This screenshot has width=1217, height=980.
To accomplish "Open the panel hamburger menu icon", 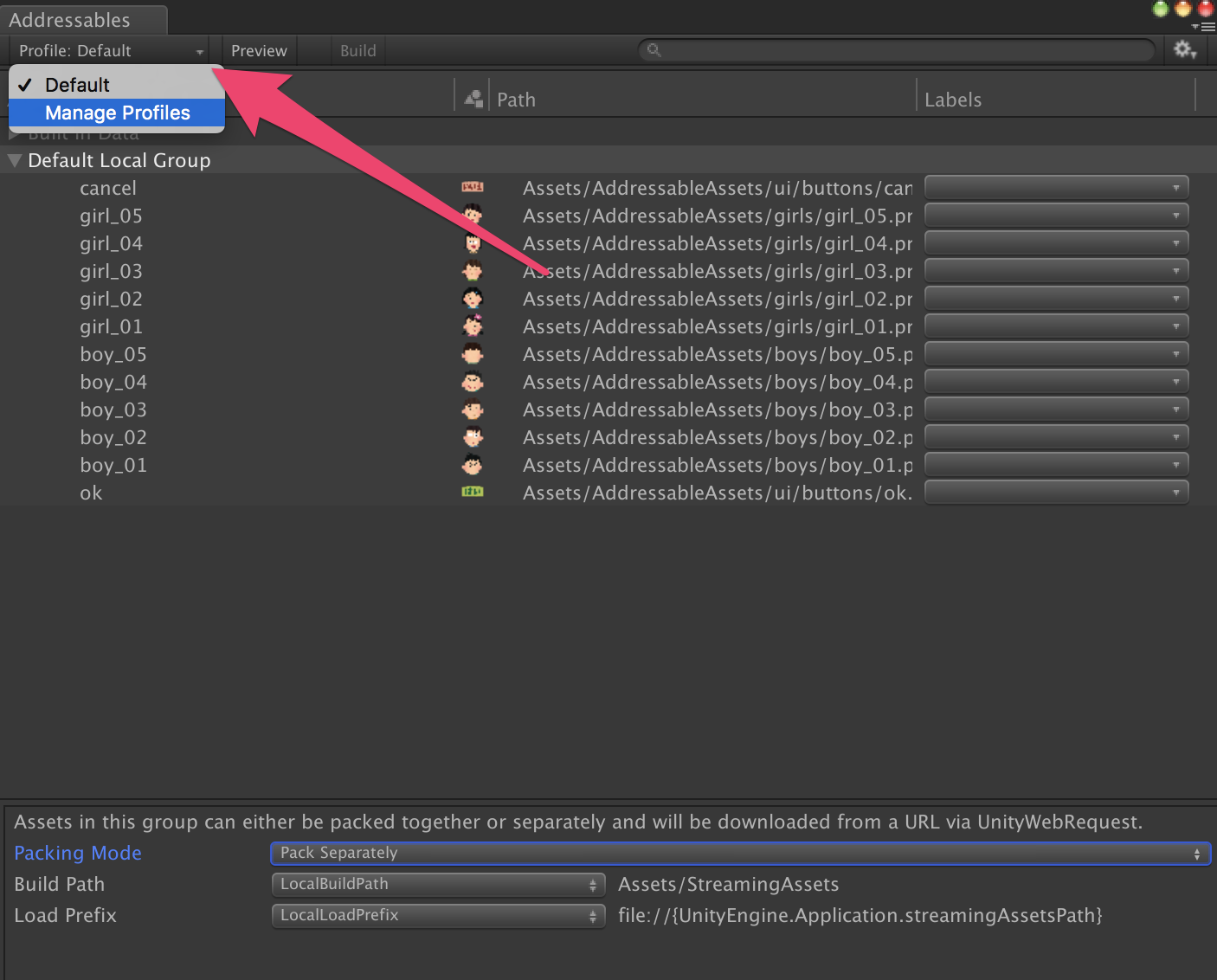I will pyautogui.click(x=1207, y=26).
